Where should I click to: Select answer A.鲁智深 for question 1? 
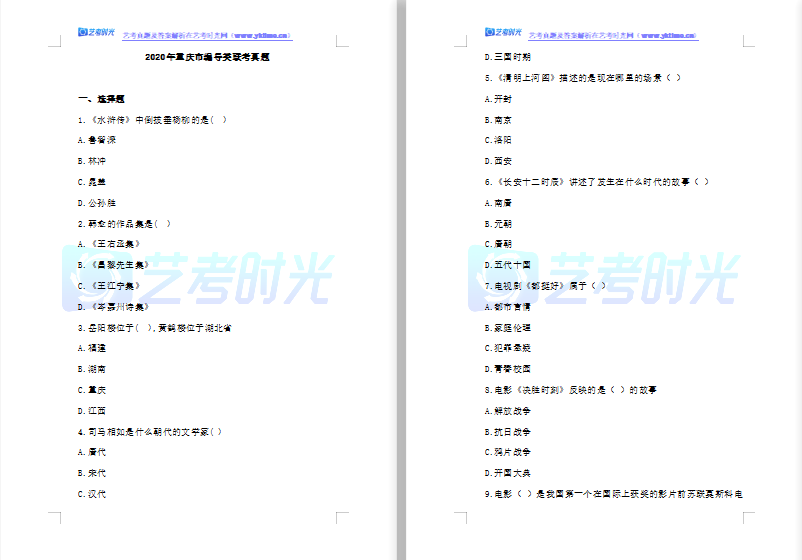point(97,140)
